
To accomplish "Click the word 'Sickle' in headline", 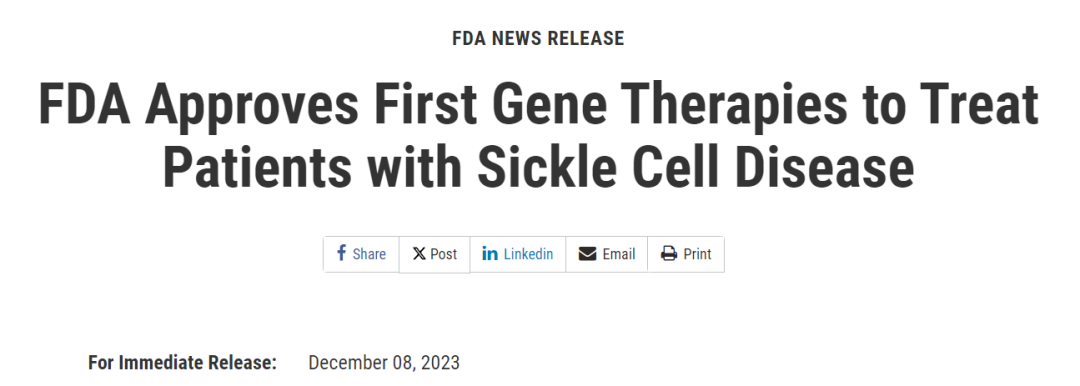I will [548, 167].
